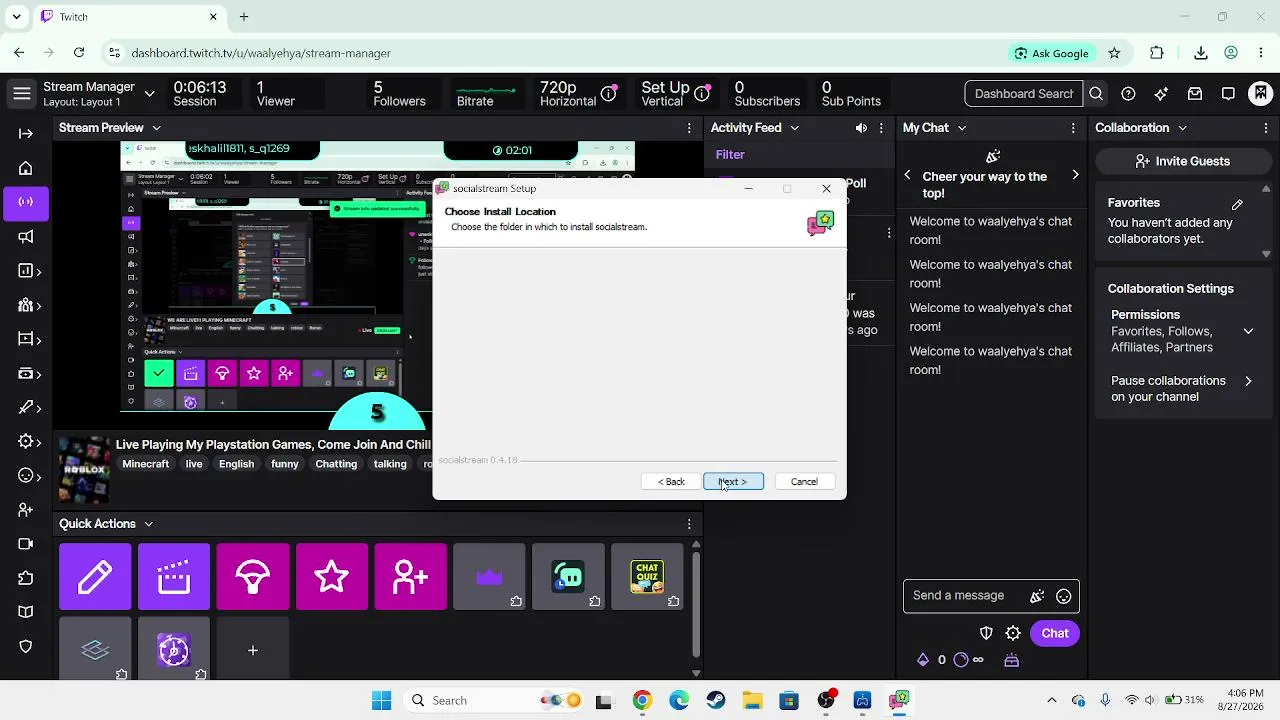Click the dashboard search magnifier icon
Image resolution: width=1280 pixels, height=720 pixels.
pyautogui.click(x=1096, y=94)
